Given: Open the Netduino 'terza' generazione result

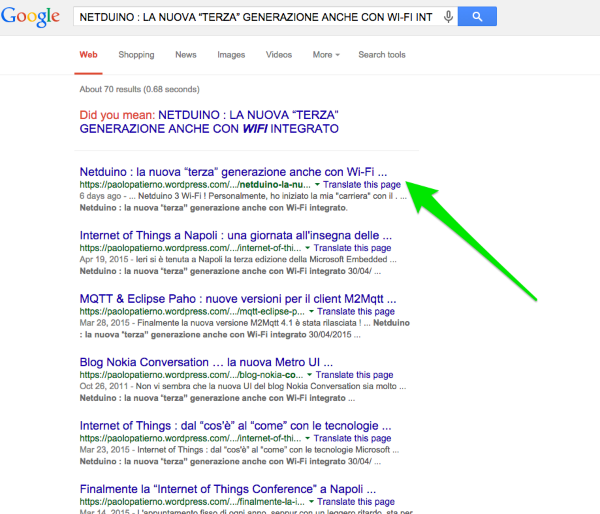Looking at the screenshot, I should pos(232,171).
